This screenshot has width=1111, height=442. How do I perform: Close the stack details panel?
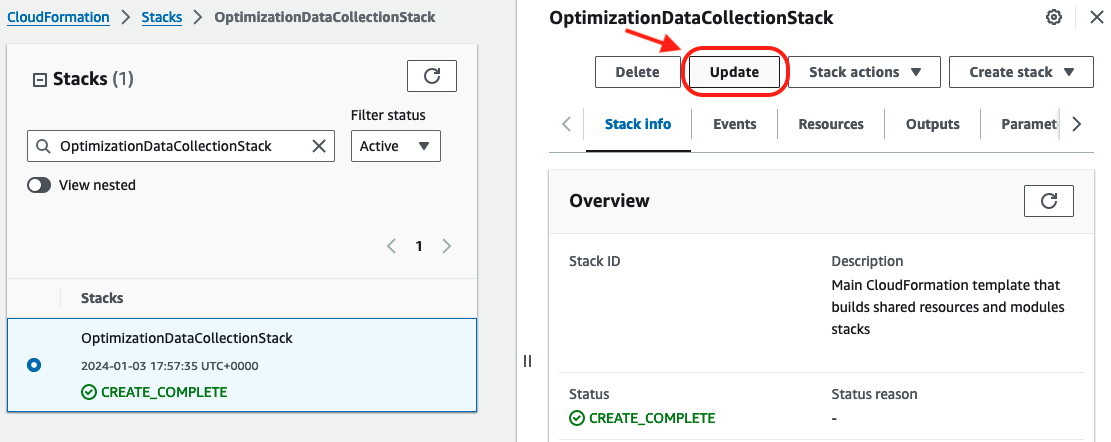1095,18
